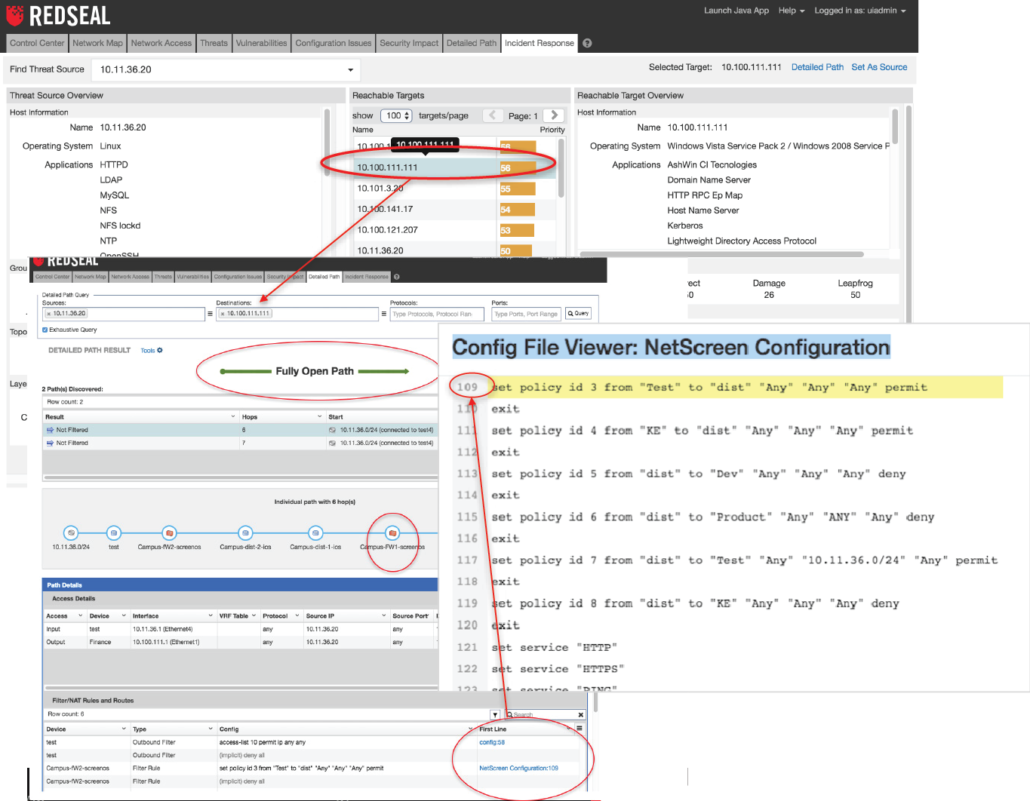Click the list icon next to the Destinations field
Screen dimensions: 1030x801
pos(384,314)
